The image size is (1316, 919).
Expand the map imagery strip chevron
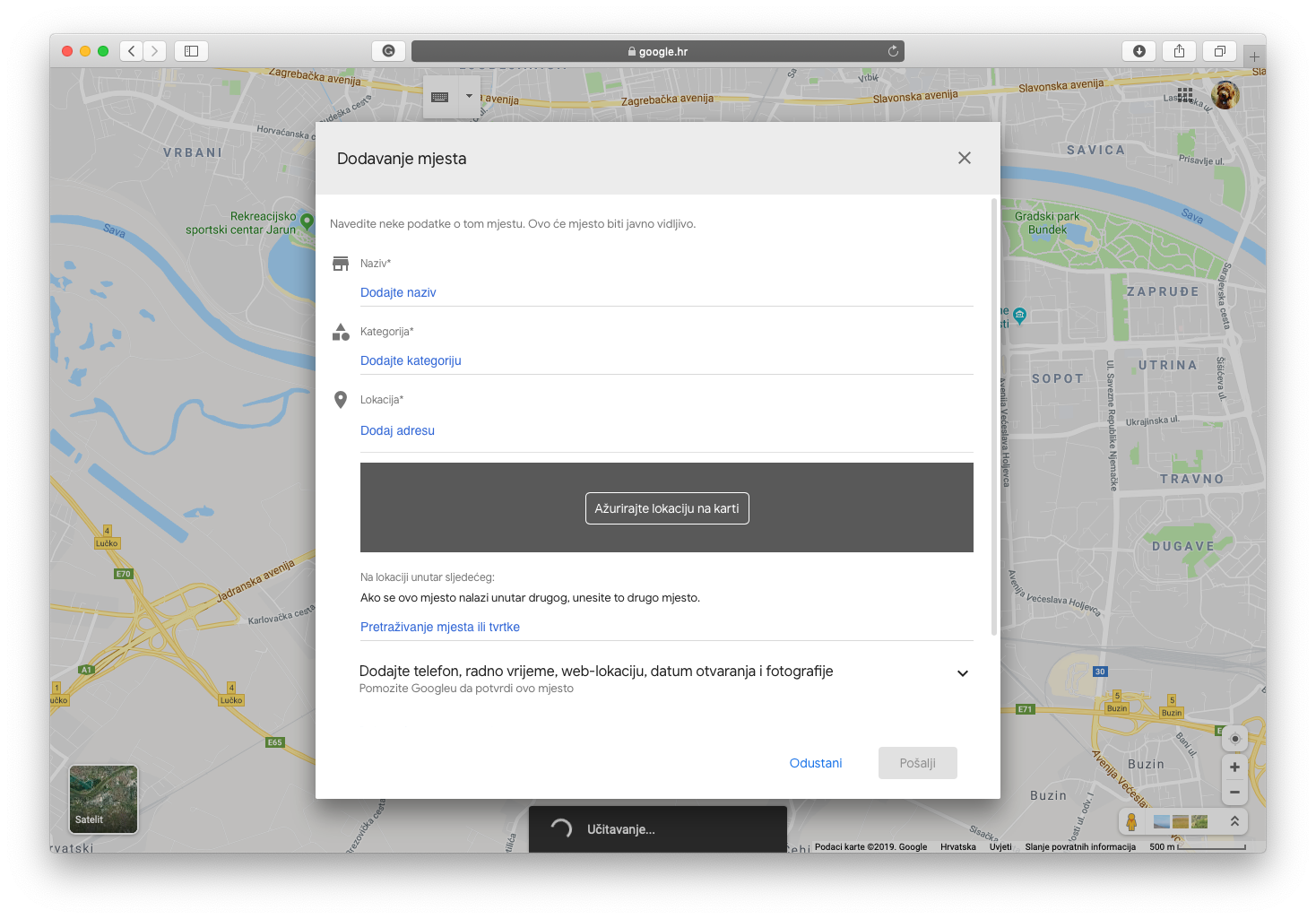coord(1234,821)
